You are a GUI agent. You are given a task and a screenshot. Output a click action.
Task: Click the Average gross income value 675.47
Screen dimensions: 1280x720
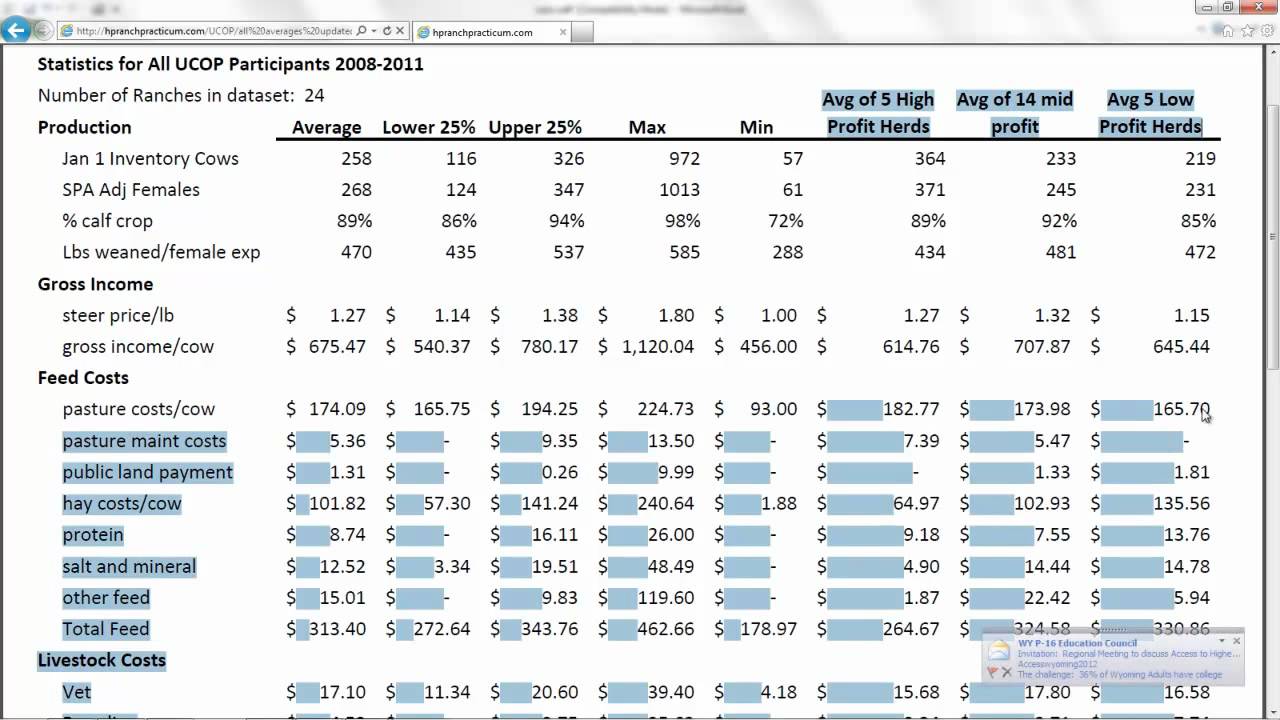[338, 347]
